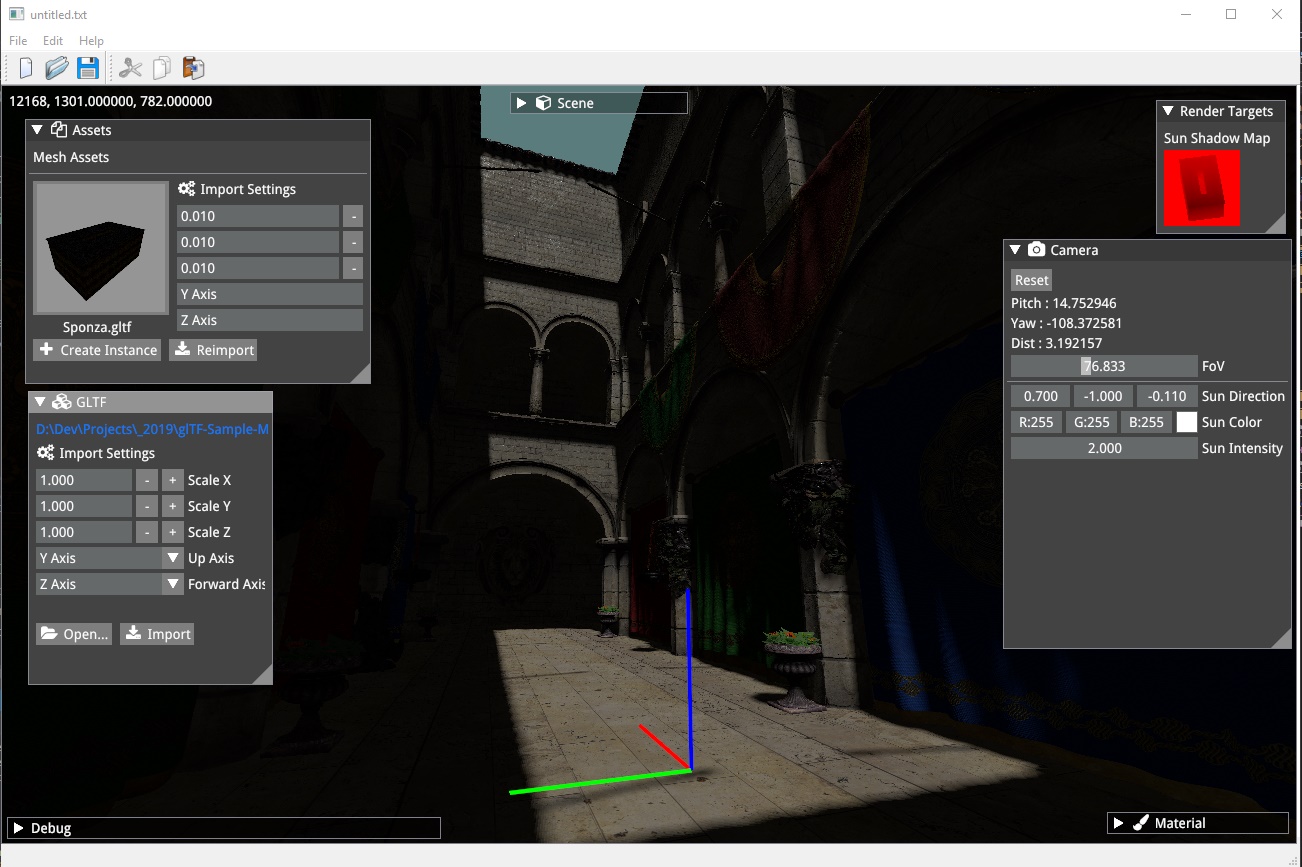Click the camera icon in Camera panel header
Screen dimensions: 1302x867
(1036, 250)
